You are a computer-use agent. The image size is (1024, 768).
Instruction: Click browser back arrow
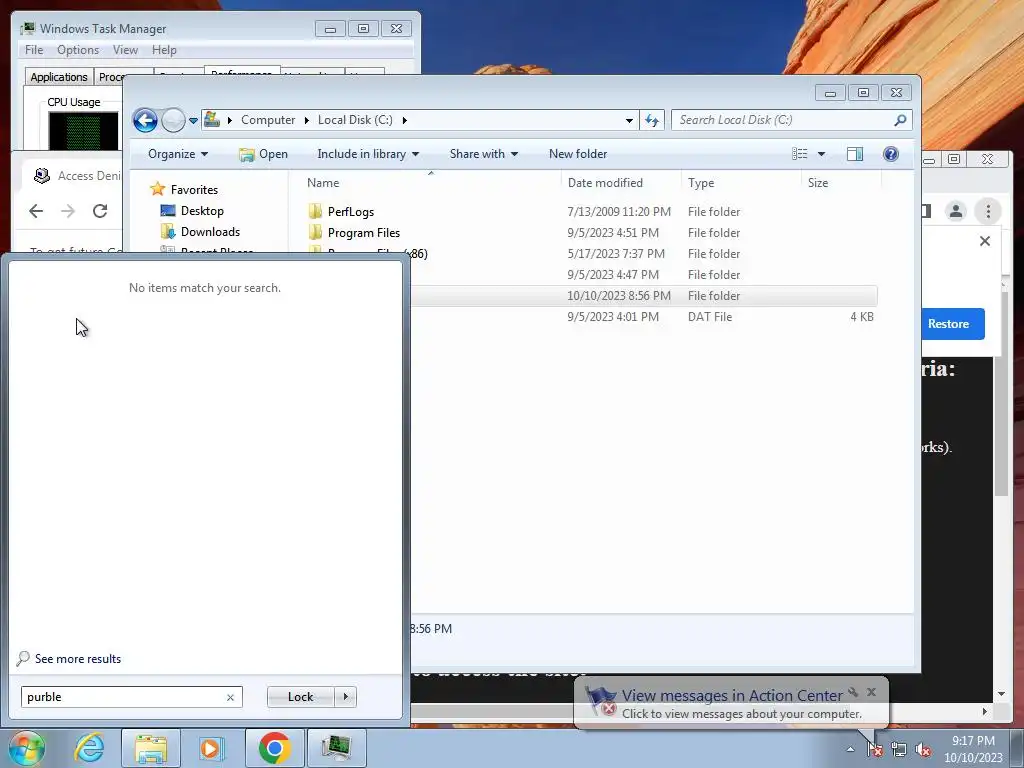36,211
